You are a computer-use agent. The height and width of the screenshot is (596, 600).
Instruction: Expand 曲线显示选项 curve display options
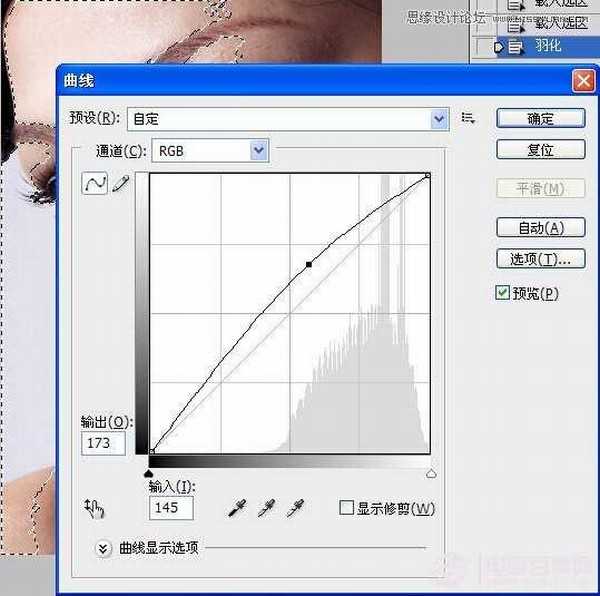click(x=102, y=547)
